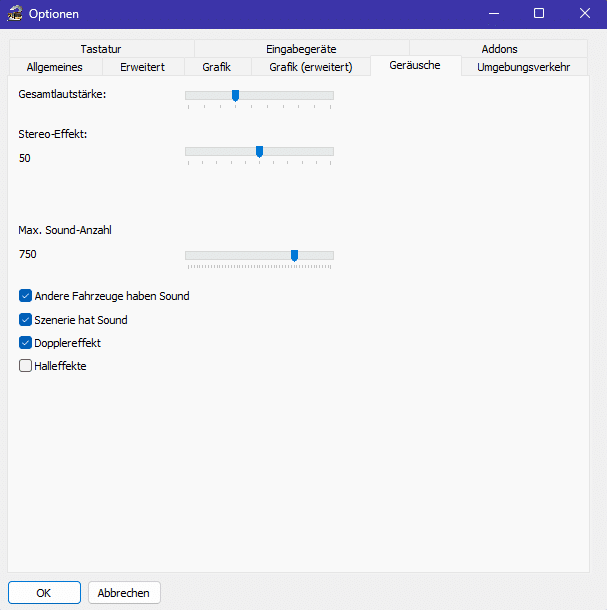Click the Optionen app icon in title bar

pyautogui.click(x=15, y=14)
